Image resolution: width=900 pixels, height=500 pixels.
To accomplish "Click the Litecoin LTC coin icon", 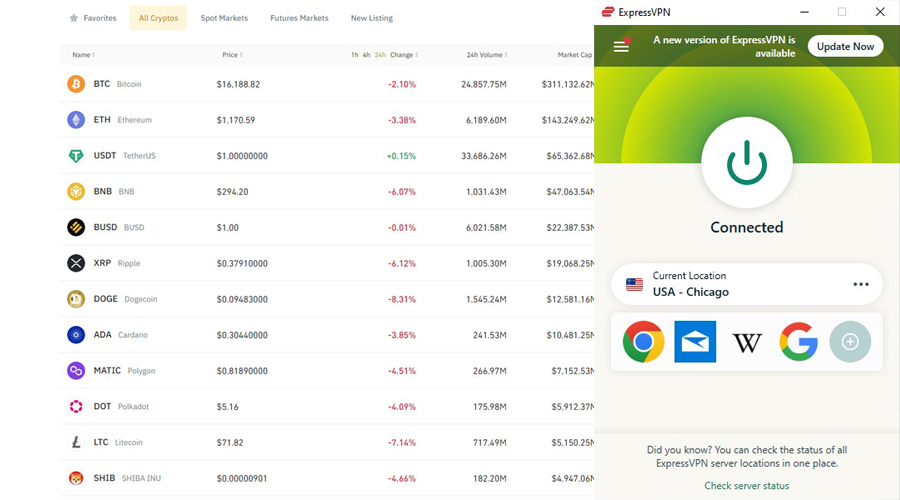I will 76,443.
